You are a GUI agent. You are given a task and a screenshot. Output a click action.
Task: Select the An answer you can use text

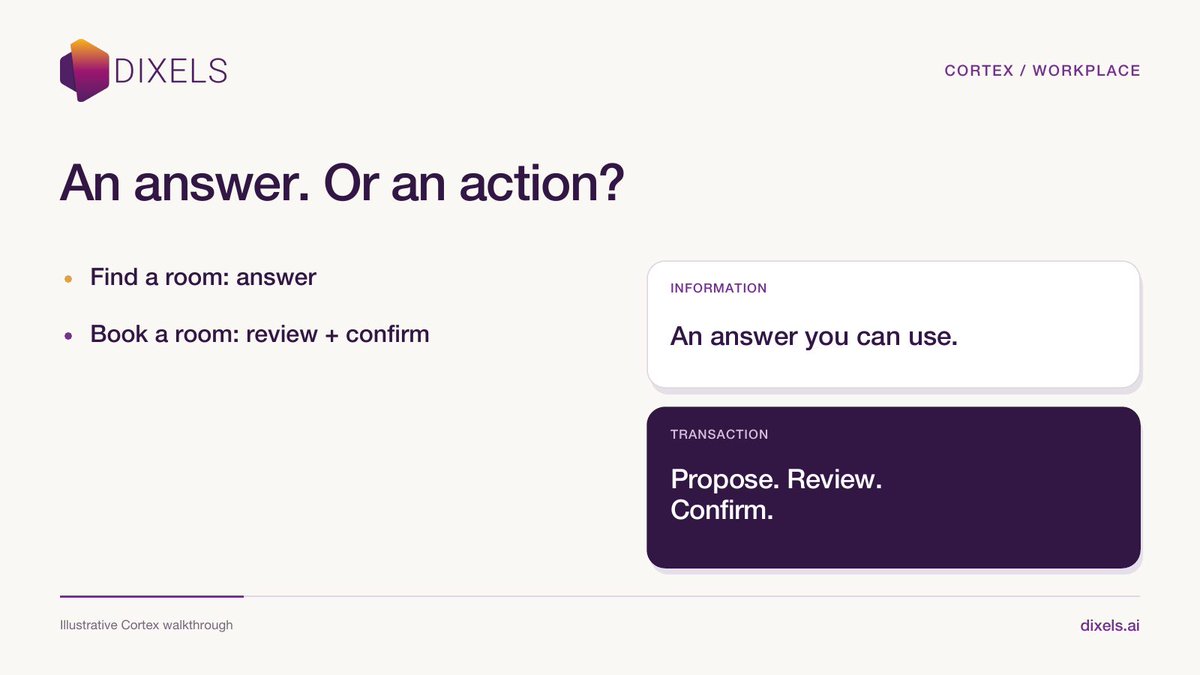814,336
